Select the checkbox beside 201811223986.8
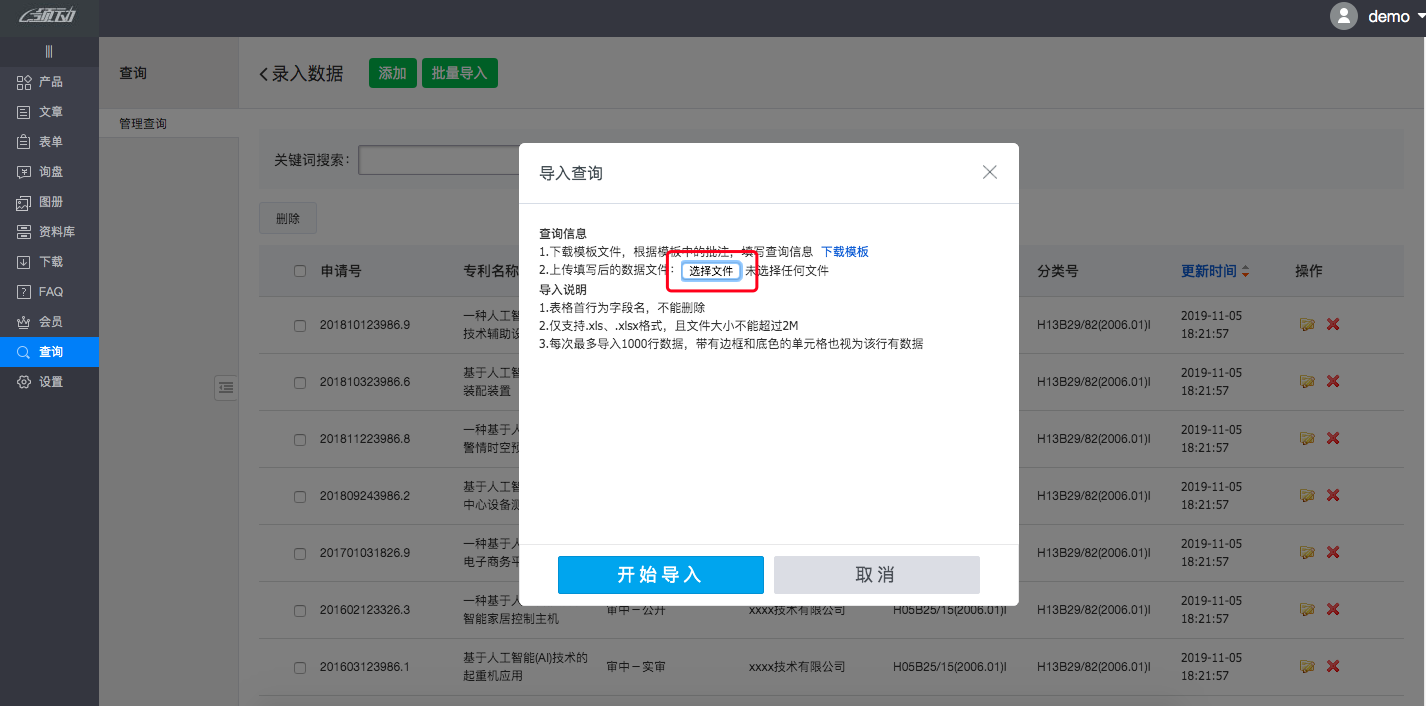The height and width of the screenshot is (706, 1426). tap(299, 438)
